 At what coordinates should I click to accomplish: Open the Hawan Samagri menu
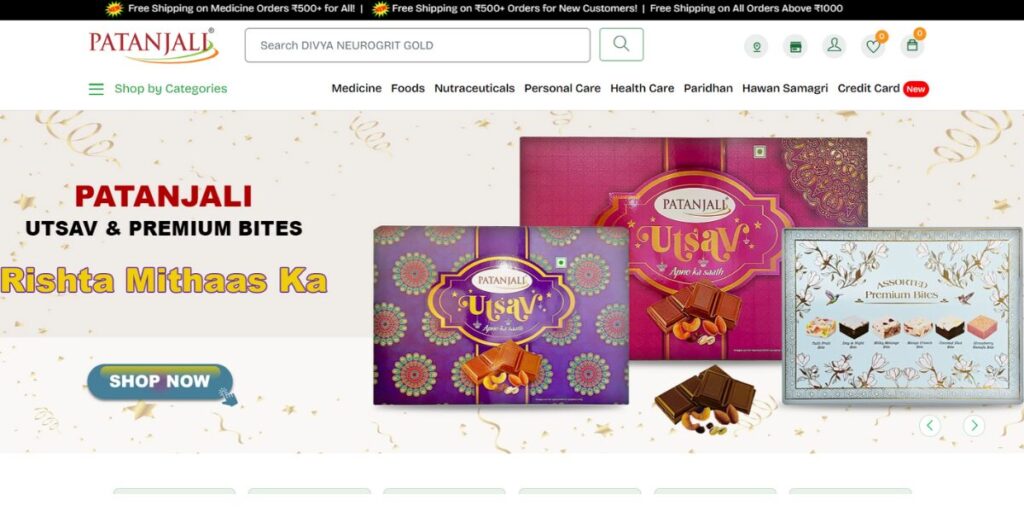pyautogui.click(x=785, y=88)
